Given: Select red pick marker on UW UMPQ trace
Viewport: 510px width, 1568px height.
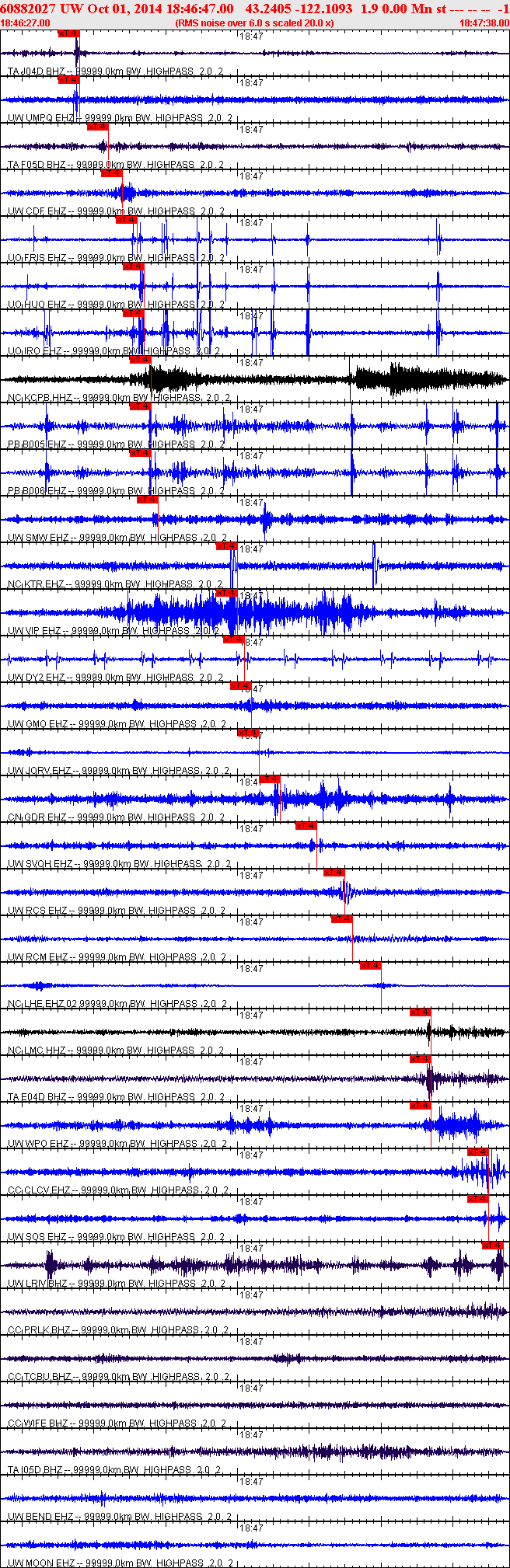Looking at the screenshot, I should pos(68,80).
